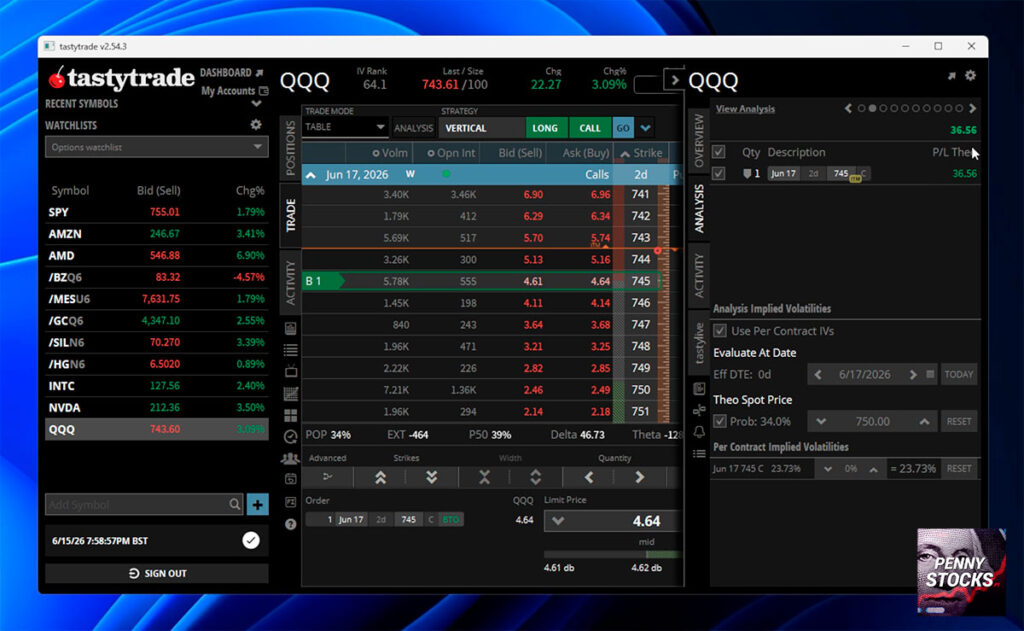1024x631 pixels.
Task: Switch to the Trade tab
Action: point(291,215)
